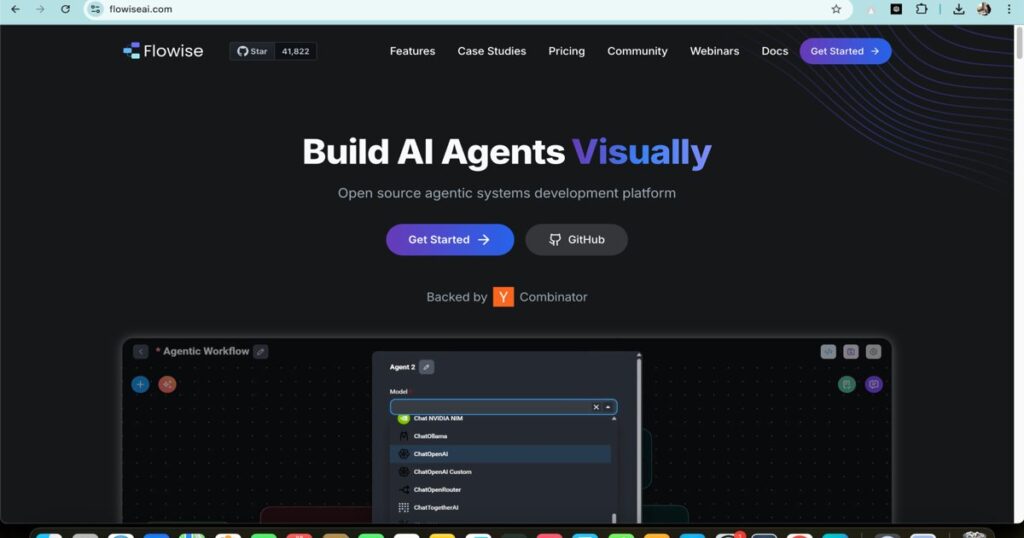Open the Chrome three-dot menu

pos(1009,9)
